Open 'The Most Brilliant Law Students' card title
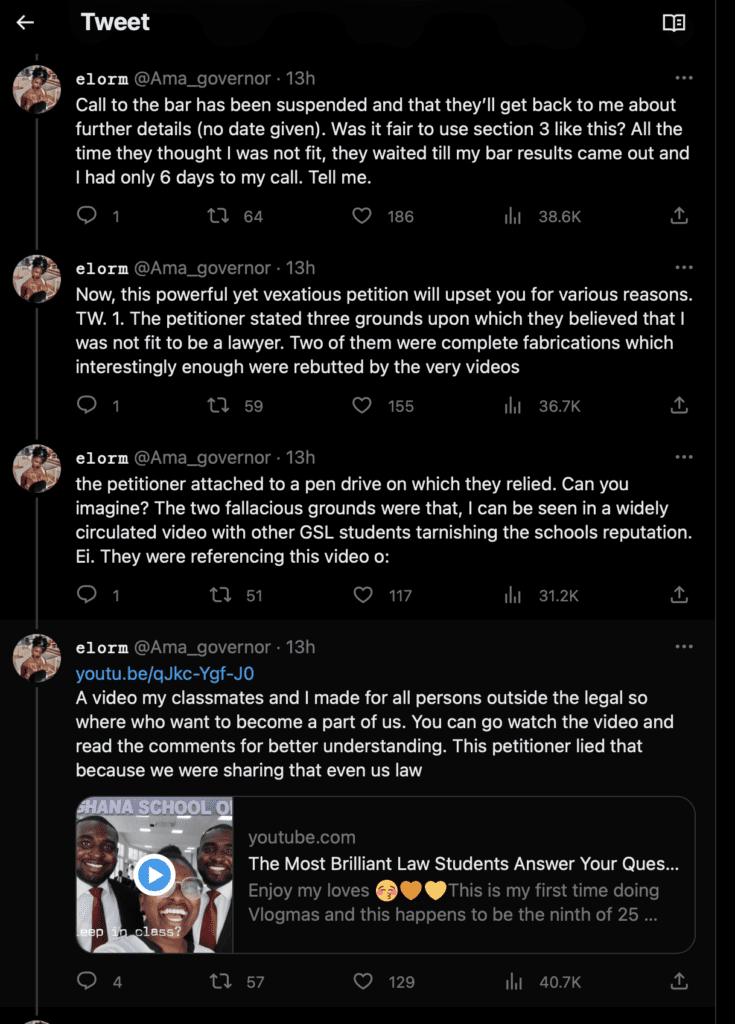Viewport: 735px width, 1024px height. click(463, 863)
